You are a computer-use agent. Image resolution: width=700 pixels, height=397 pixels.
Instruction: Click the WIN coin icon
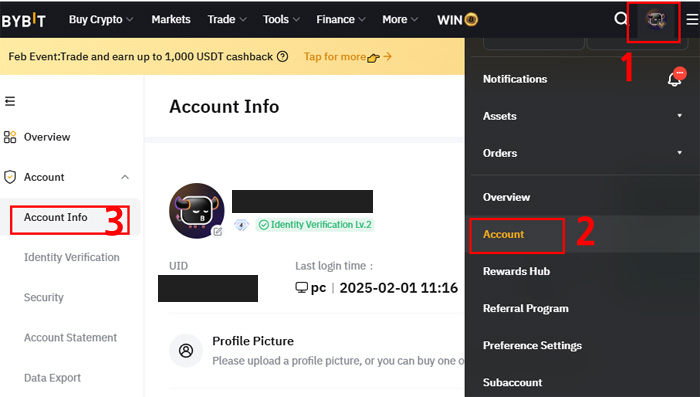point(471,20)
